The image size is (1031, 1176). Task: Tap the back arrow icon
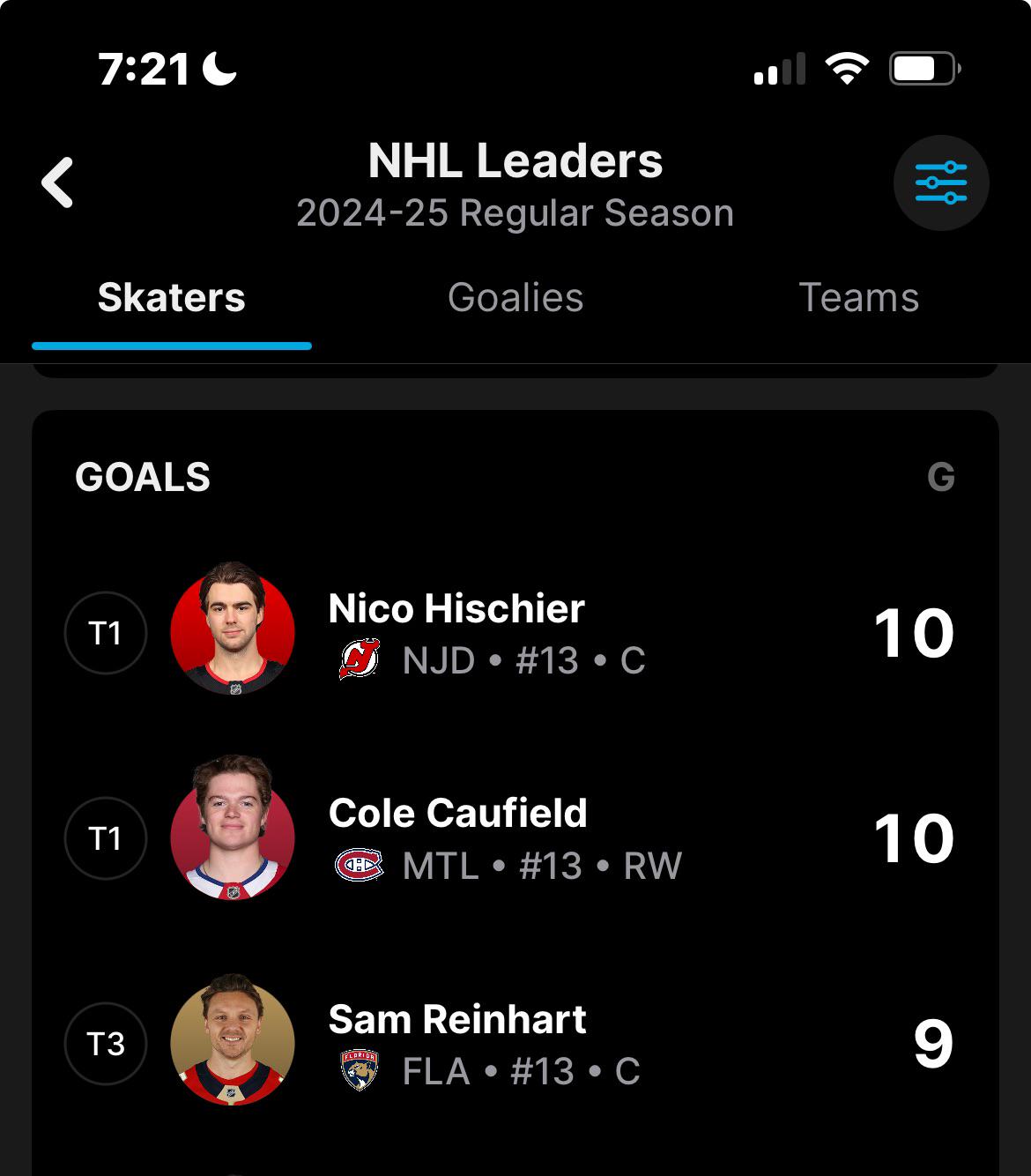point(57,182)
